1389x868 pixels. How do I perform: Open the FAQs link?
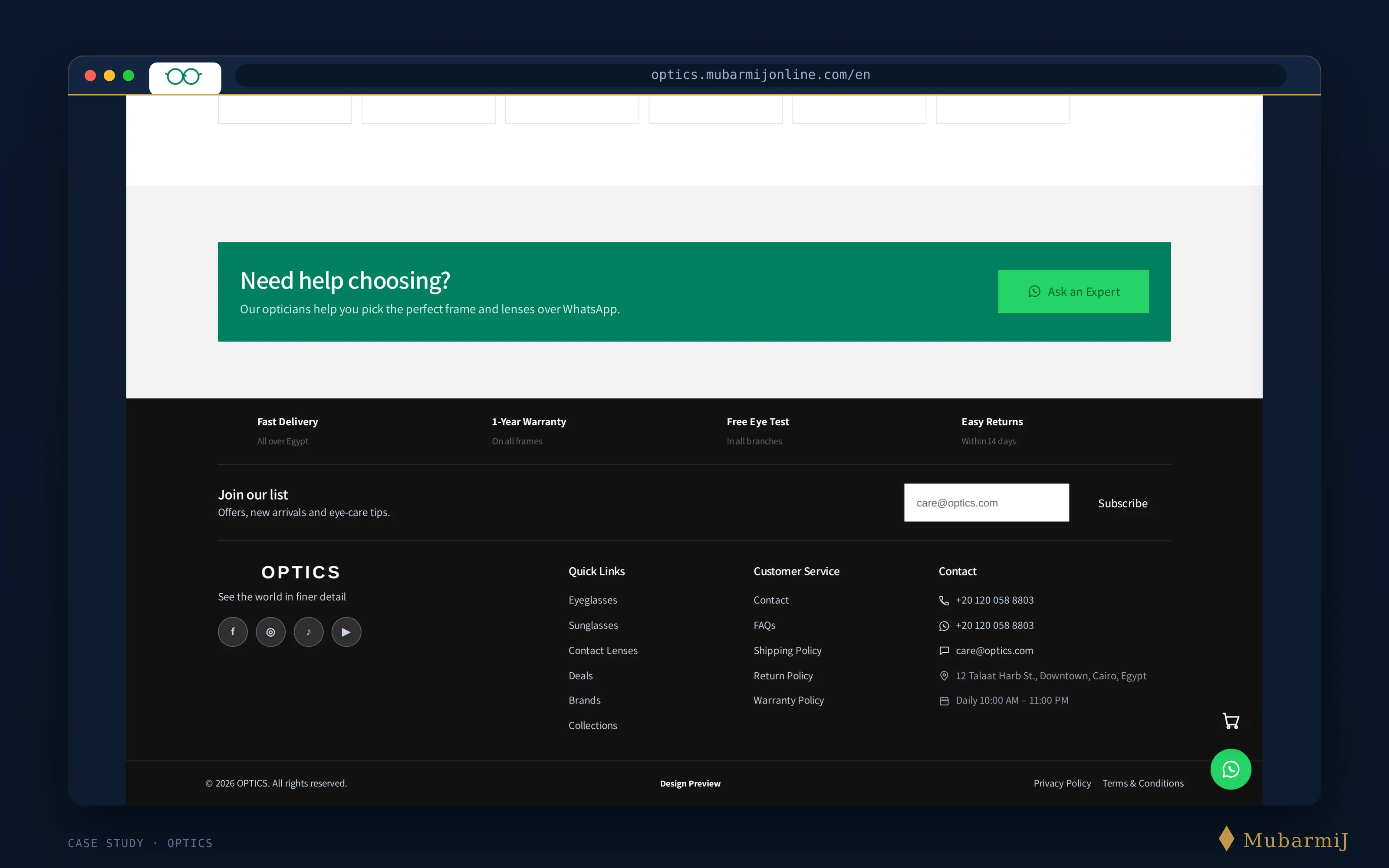point(764,625)
